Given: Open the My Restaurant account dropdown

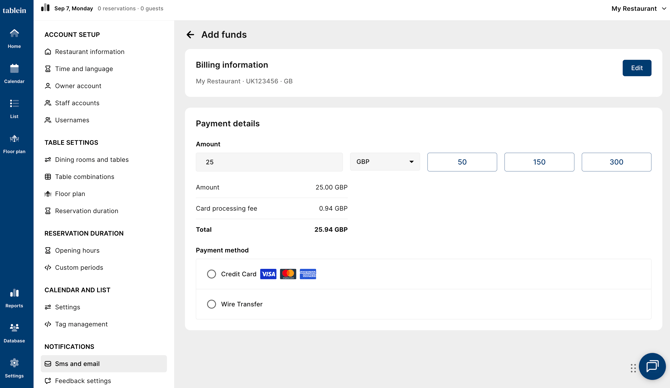Looking at the screenshot, I should tap(638, 9).
